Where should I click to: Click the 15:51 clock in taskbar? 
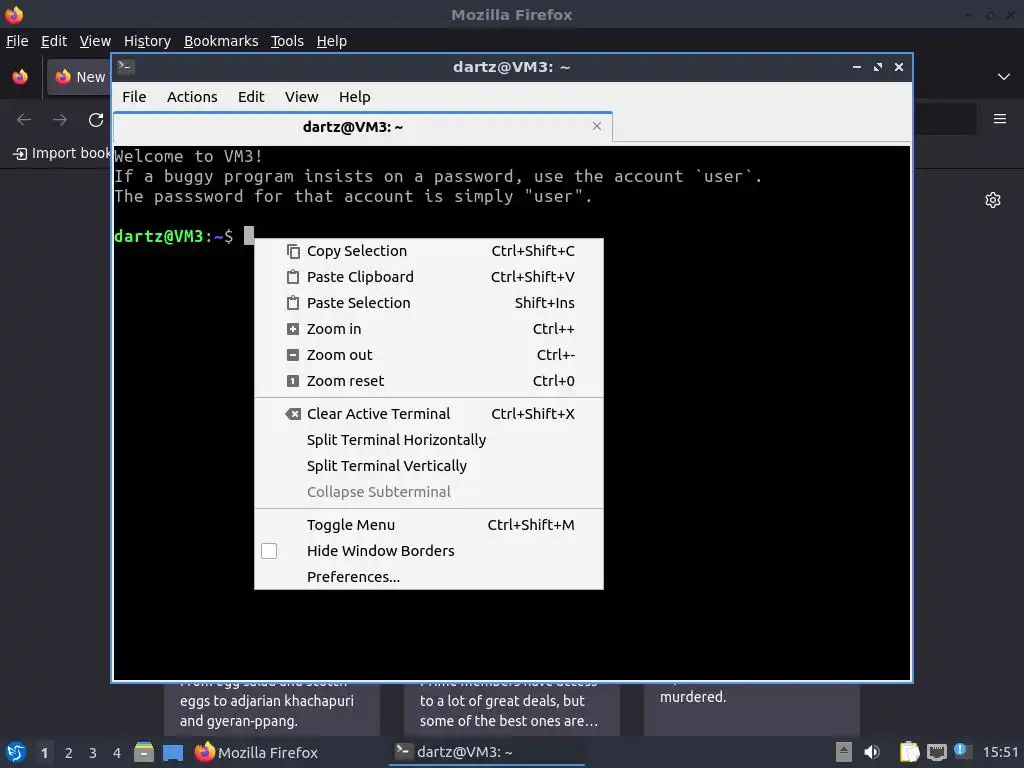[x=1000, y=752]
